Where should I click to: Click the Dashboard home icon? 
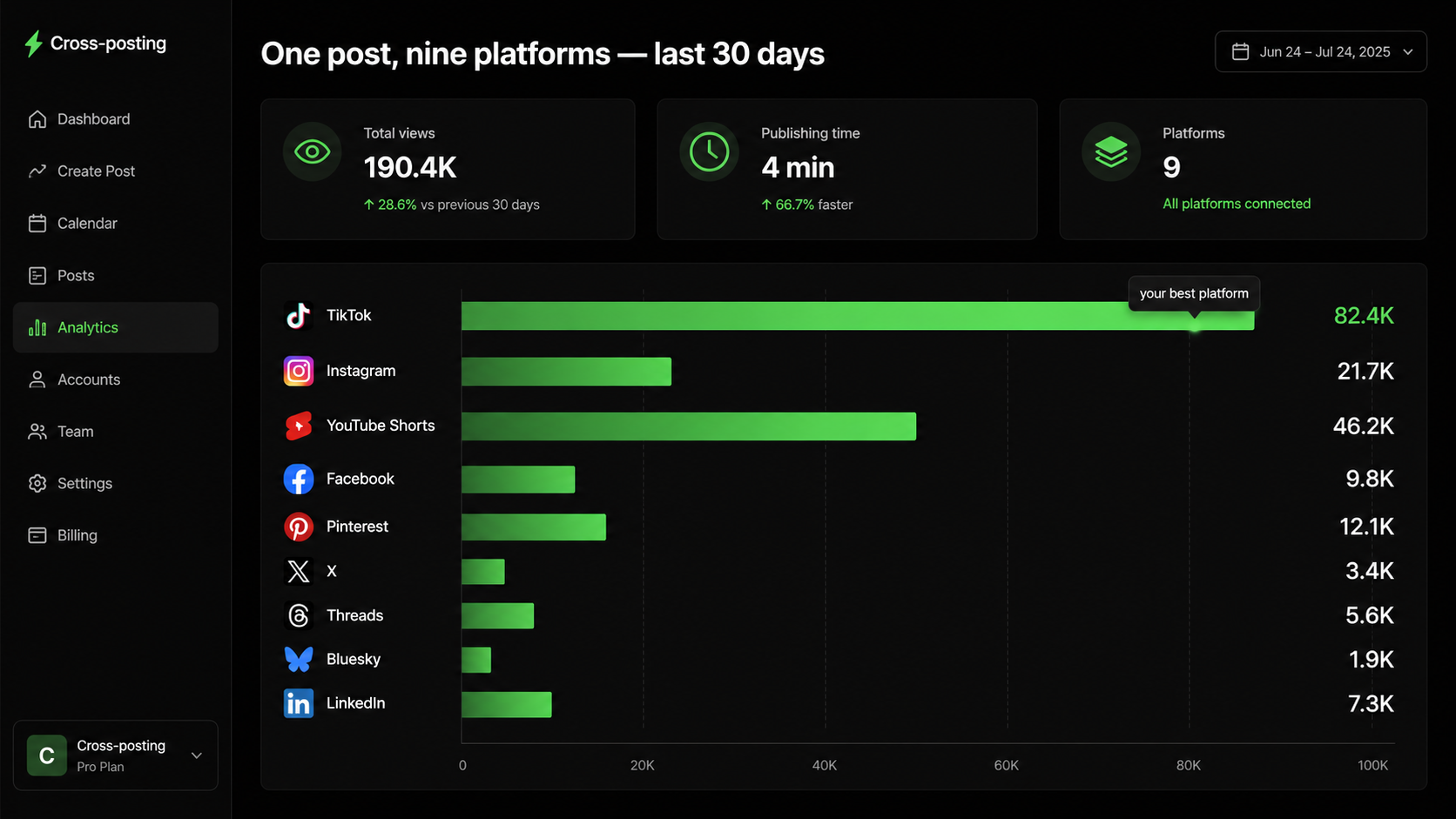(x=37, y=119)
